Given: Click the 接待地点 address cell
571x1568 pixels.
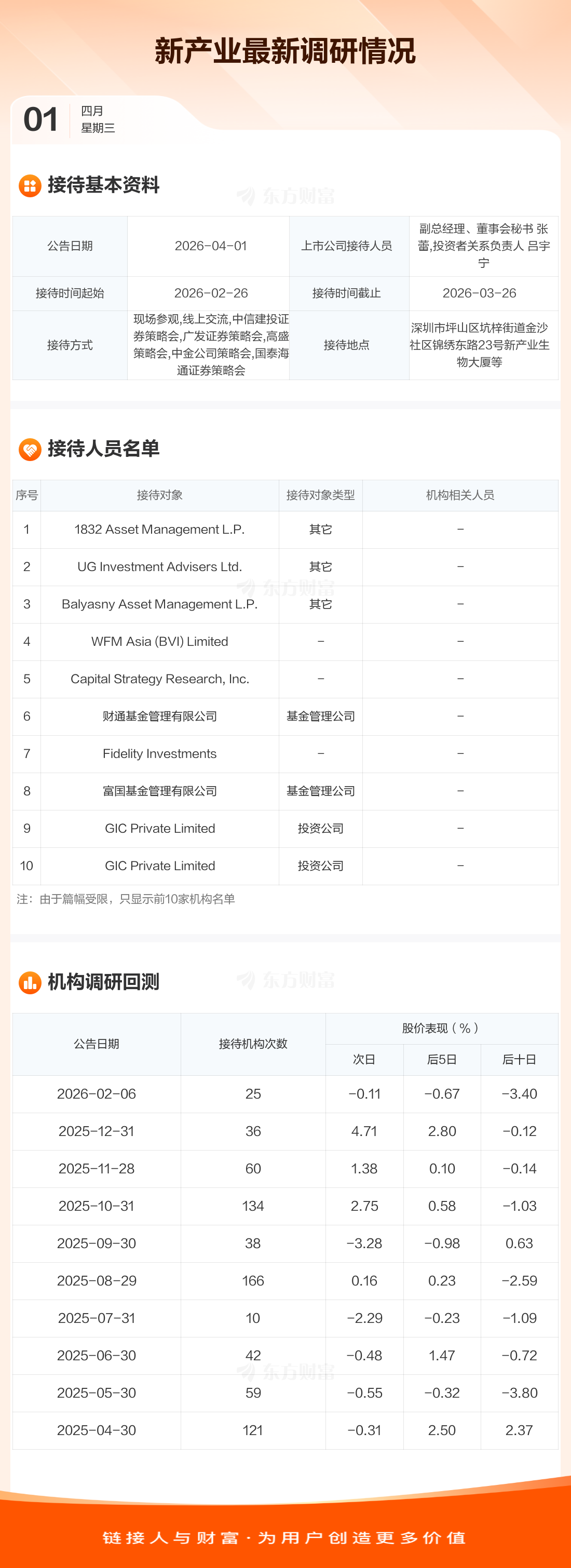Looking at the screenshot, I should [x=483, y=345].
